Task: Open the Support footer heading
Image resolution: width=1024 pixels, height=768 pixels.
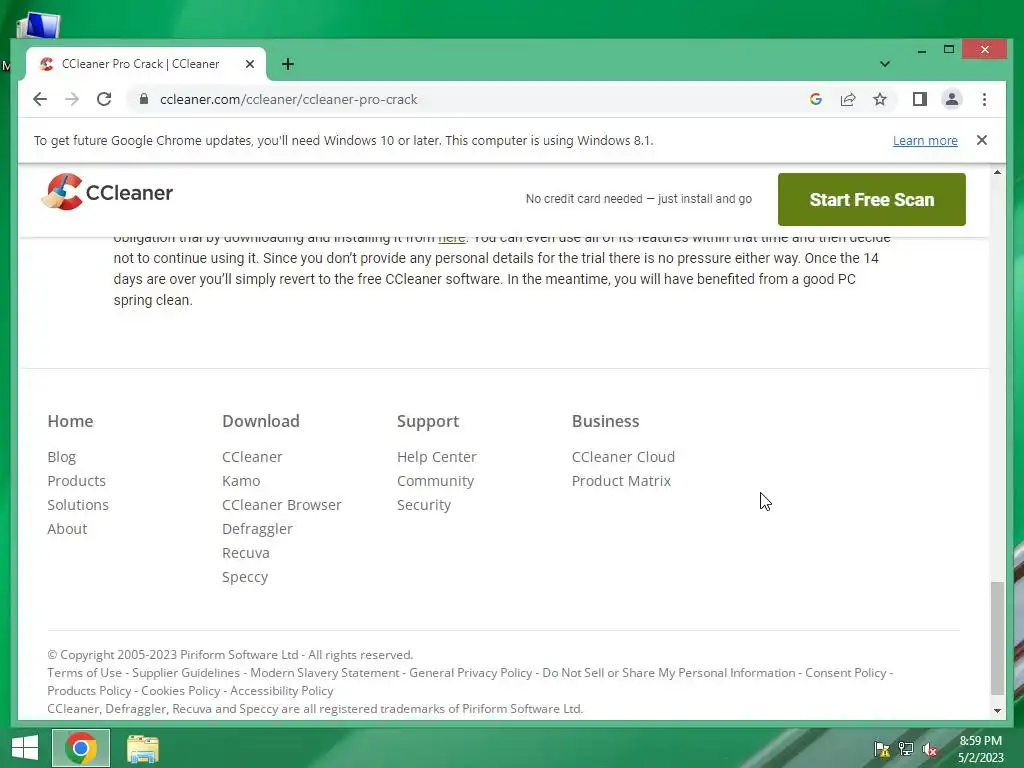Action: pos(428,422)
